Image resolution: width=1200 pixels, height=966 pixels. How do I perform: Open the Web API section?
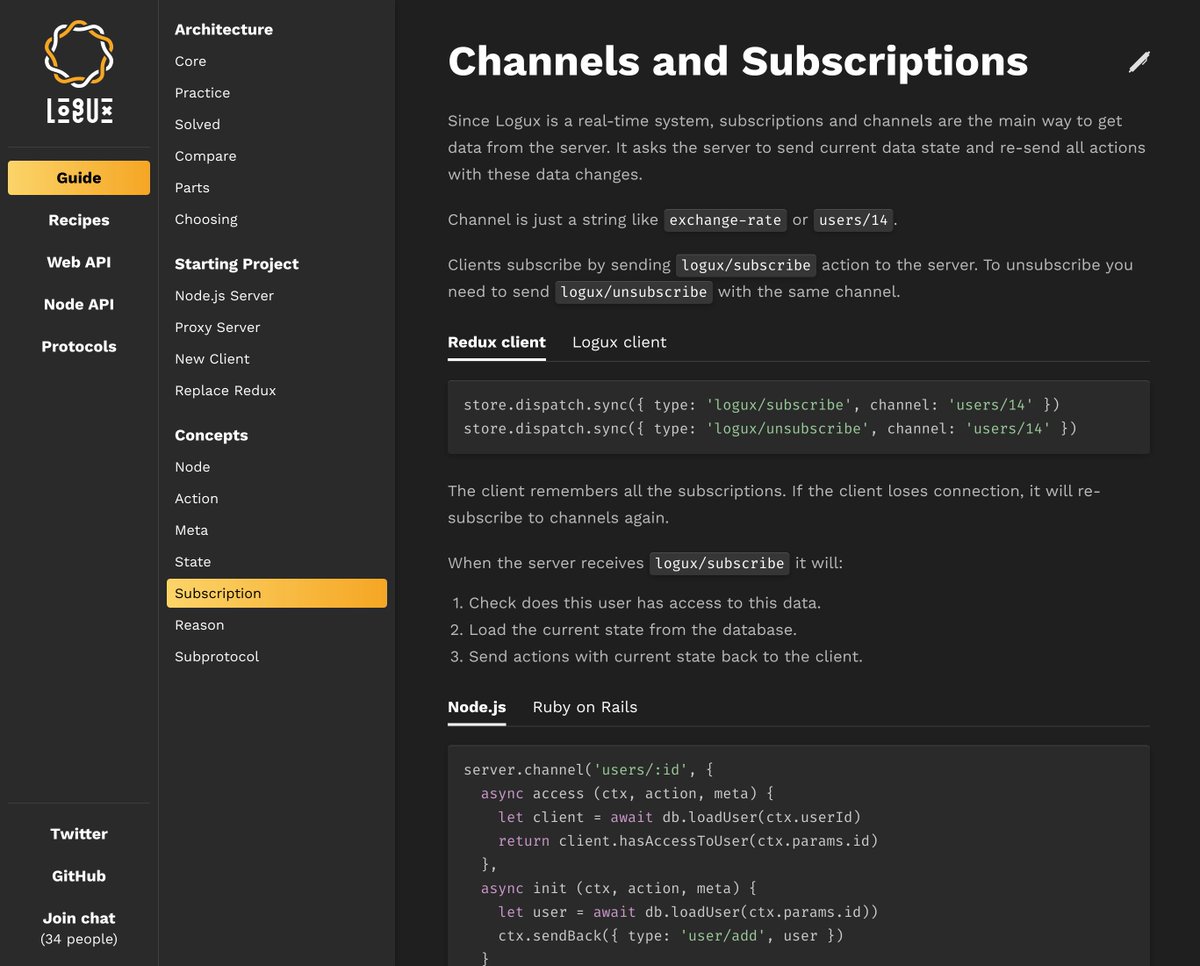tap(79, 262)
